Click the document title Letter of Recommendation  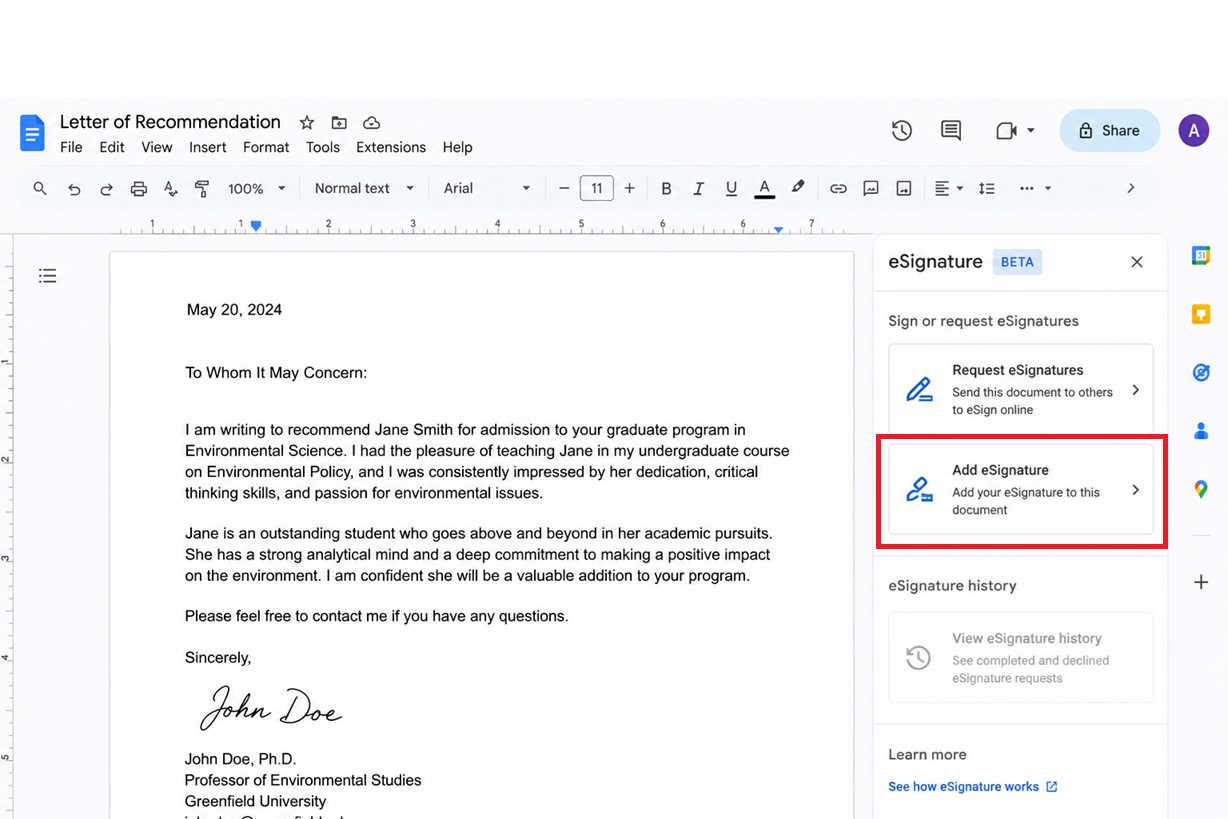coord(170,122)
